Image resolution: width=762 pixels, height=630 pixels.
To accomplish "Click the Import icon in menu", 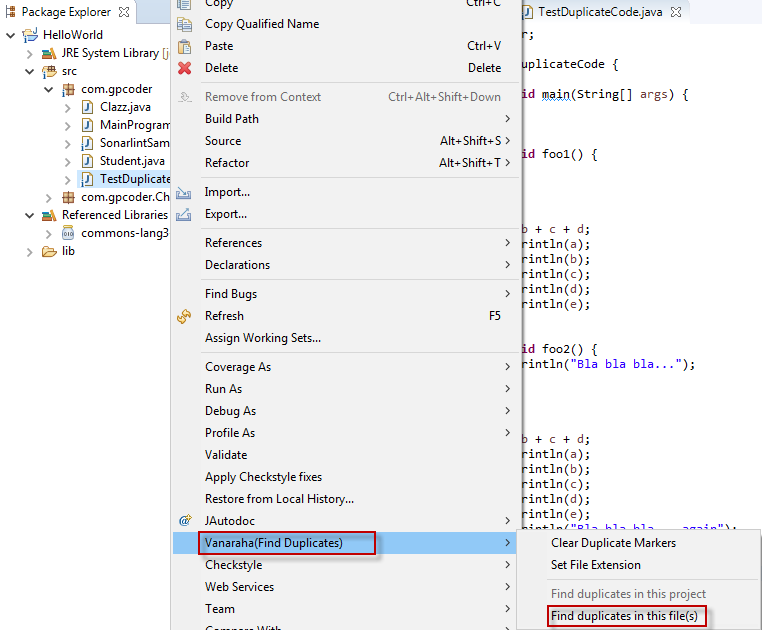I will click(x=184, y=192).
